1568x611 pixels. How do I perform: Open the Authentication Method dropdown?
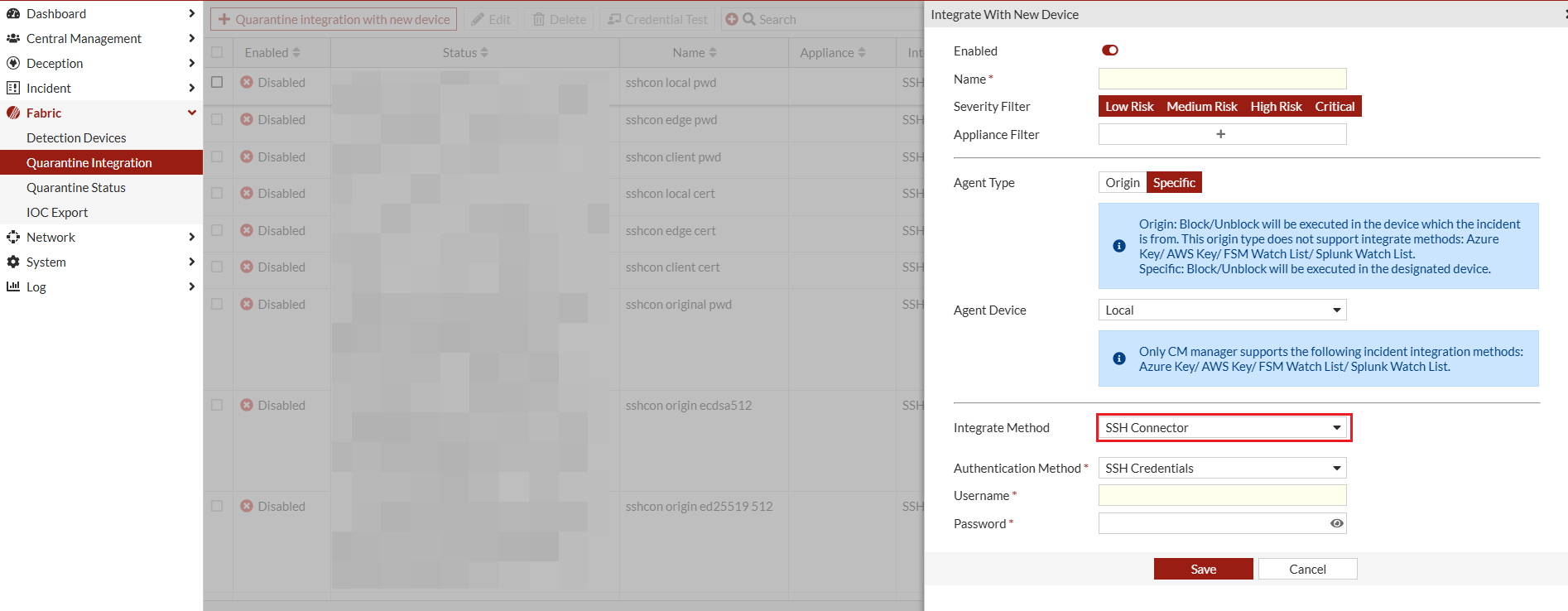point(1223,469)
